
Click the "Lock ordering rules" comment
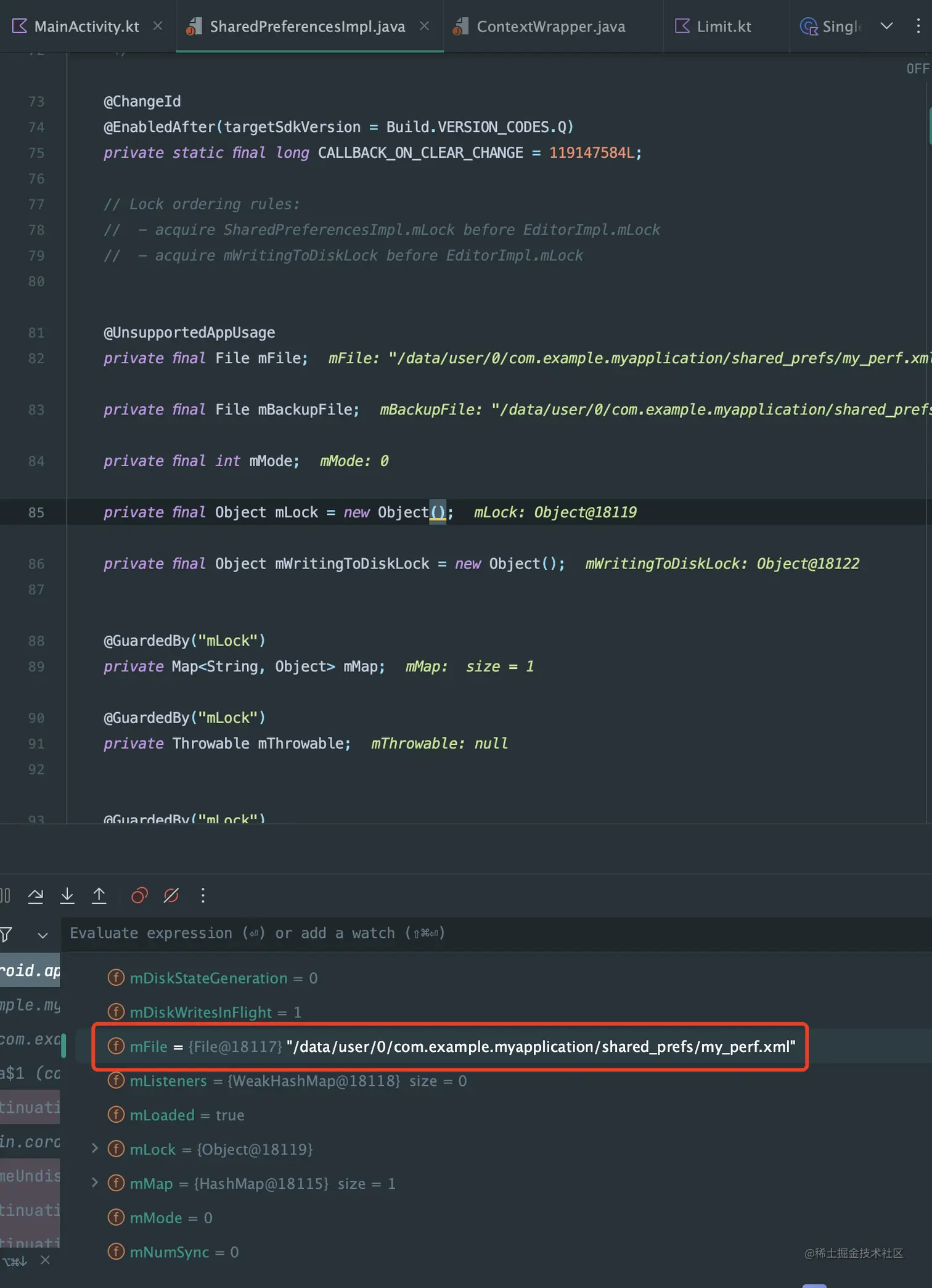(x=202, y=204)
